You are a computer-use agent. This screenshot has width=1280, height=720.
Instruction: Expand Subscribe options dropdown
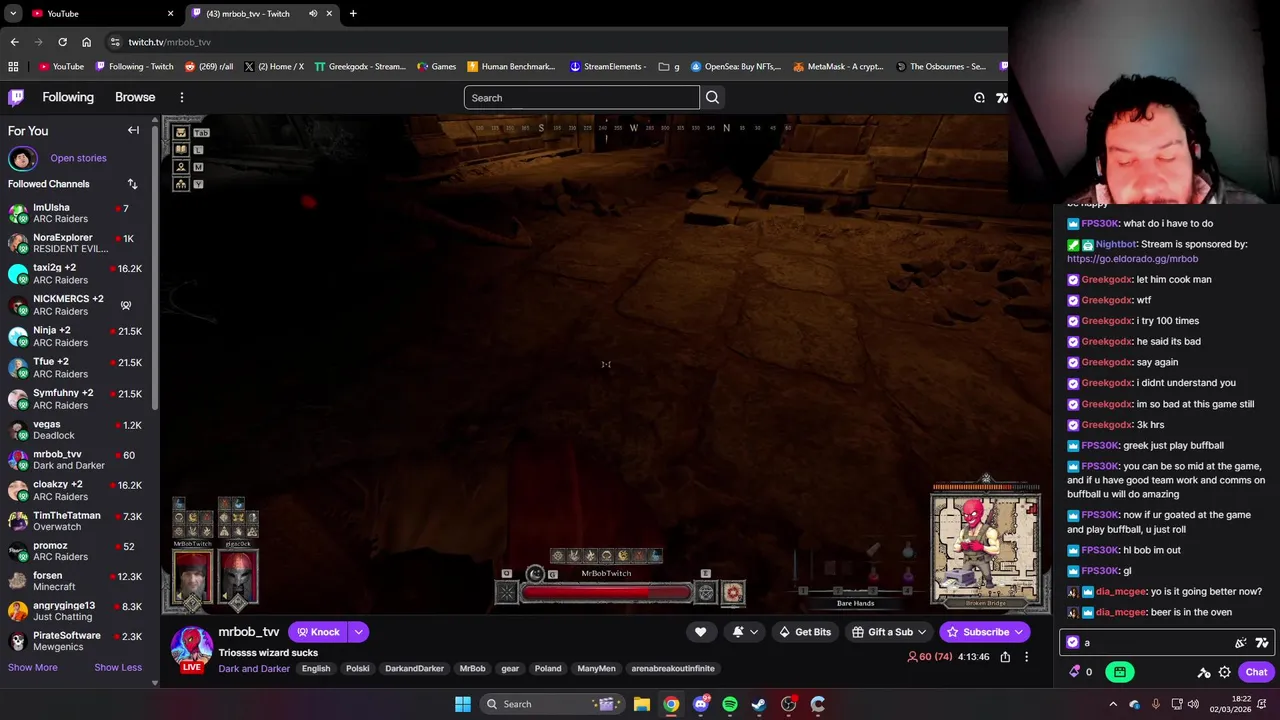[1018, 632]
